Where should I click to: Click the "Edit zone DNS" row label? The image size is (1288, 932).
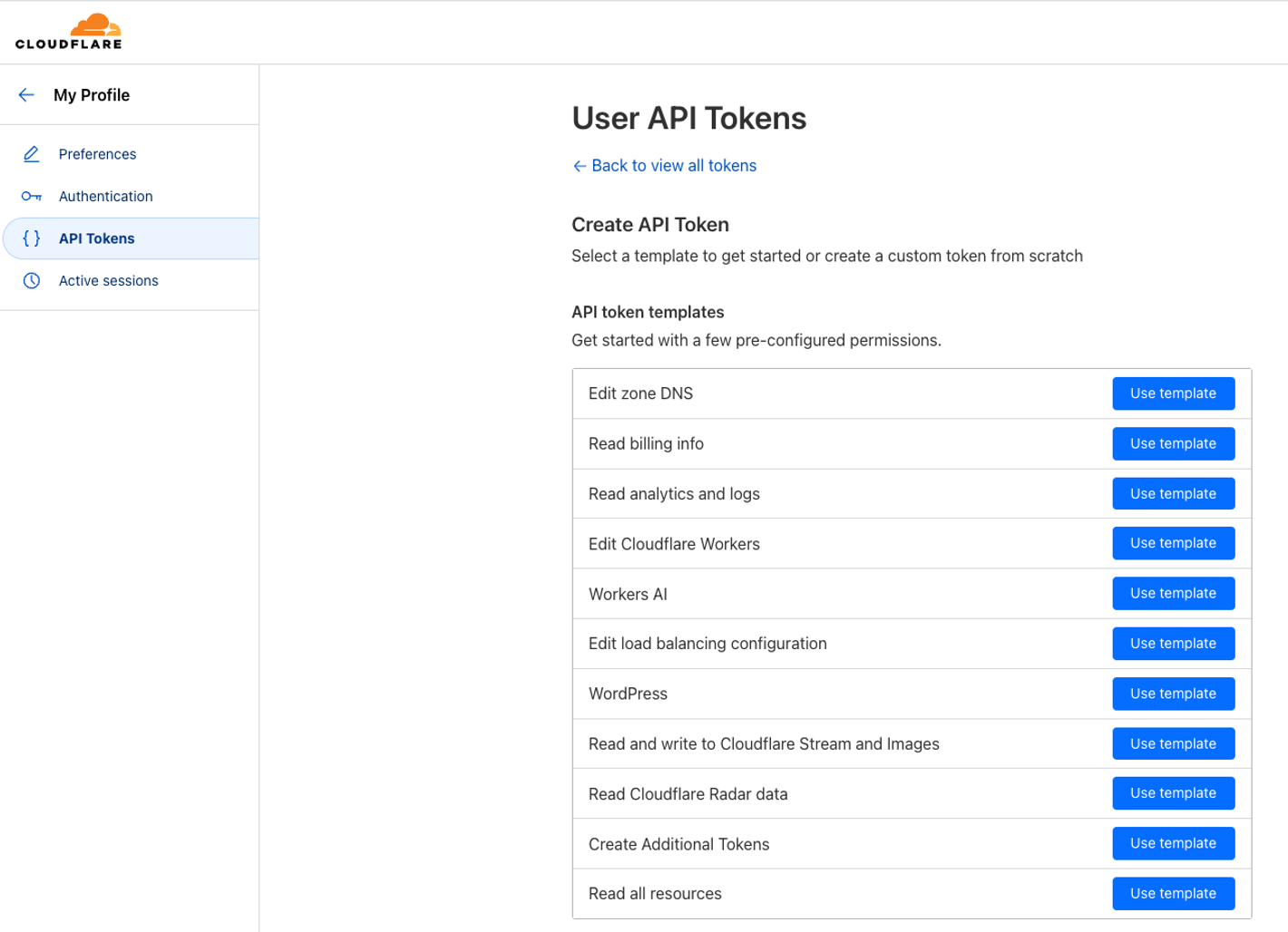640,393
